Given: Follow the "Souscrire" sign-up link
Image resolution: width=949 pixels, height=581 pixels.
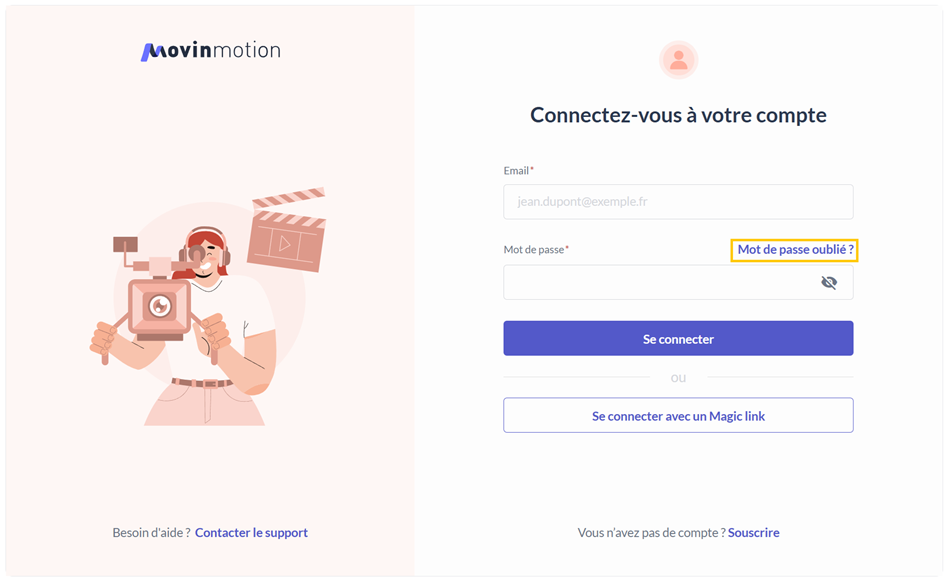Looking at the screenshot, I should [753, 533].
